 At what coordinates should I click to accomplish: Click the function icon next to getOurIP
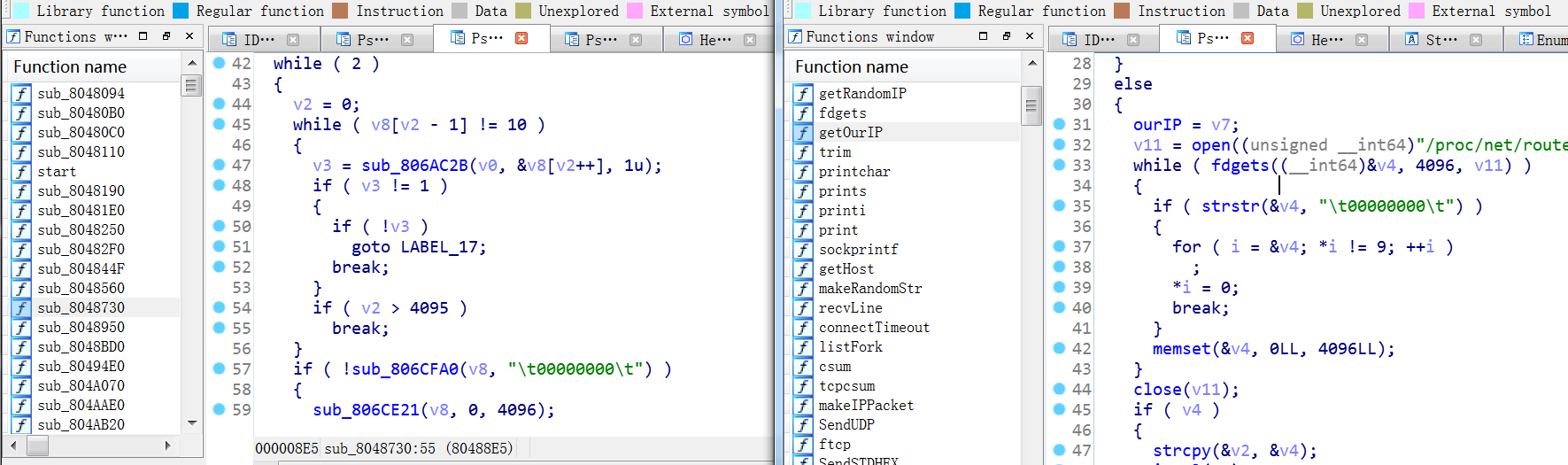[x=803, y=133]
